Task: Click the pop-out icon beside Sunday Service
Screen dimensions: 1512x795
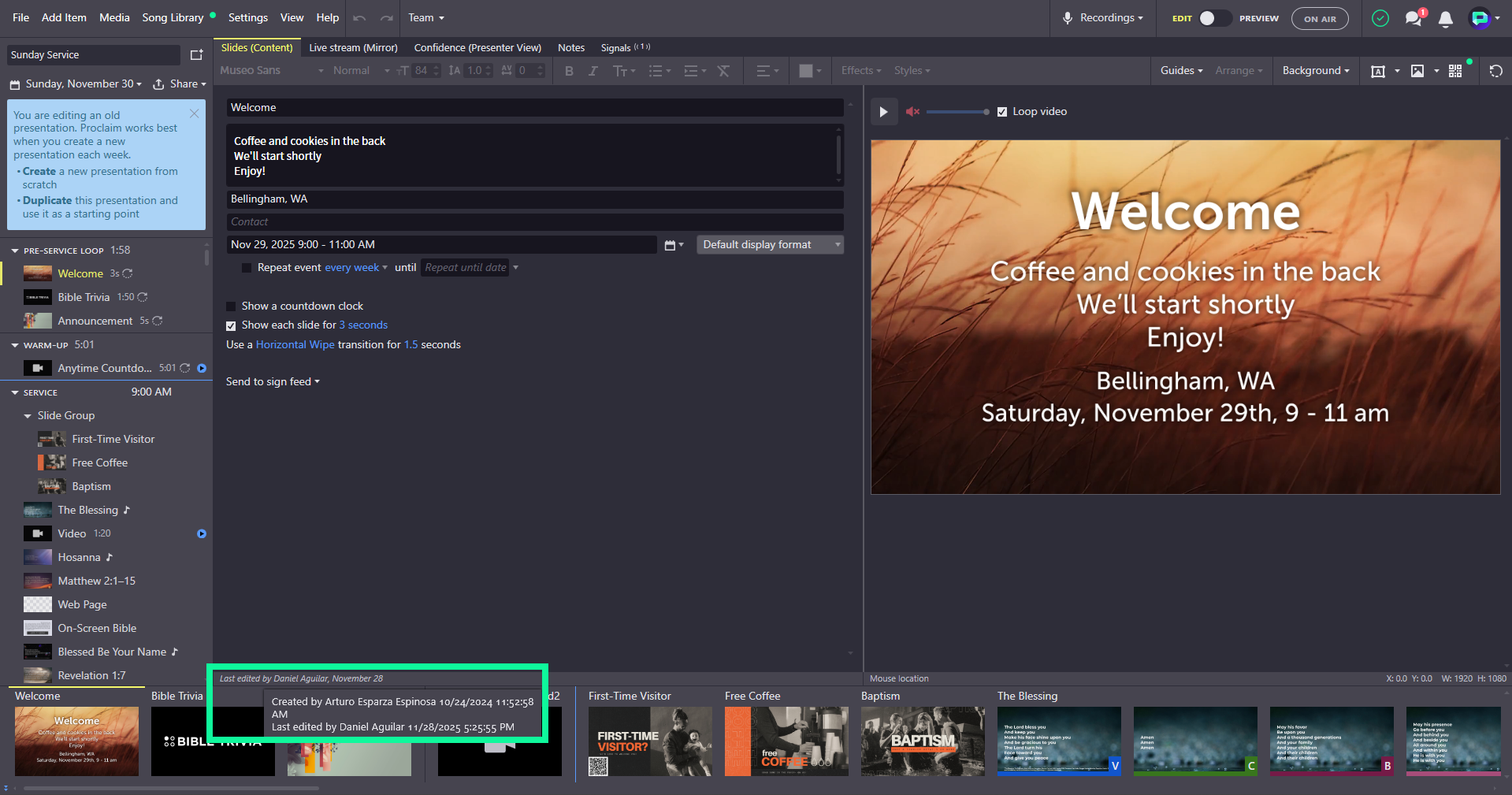Action: coord(196,55)
